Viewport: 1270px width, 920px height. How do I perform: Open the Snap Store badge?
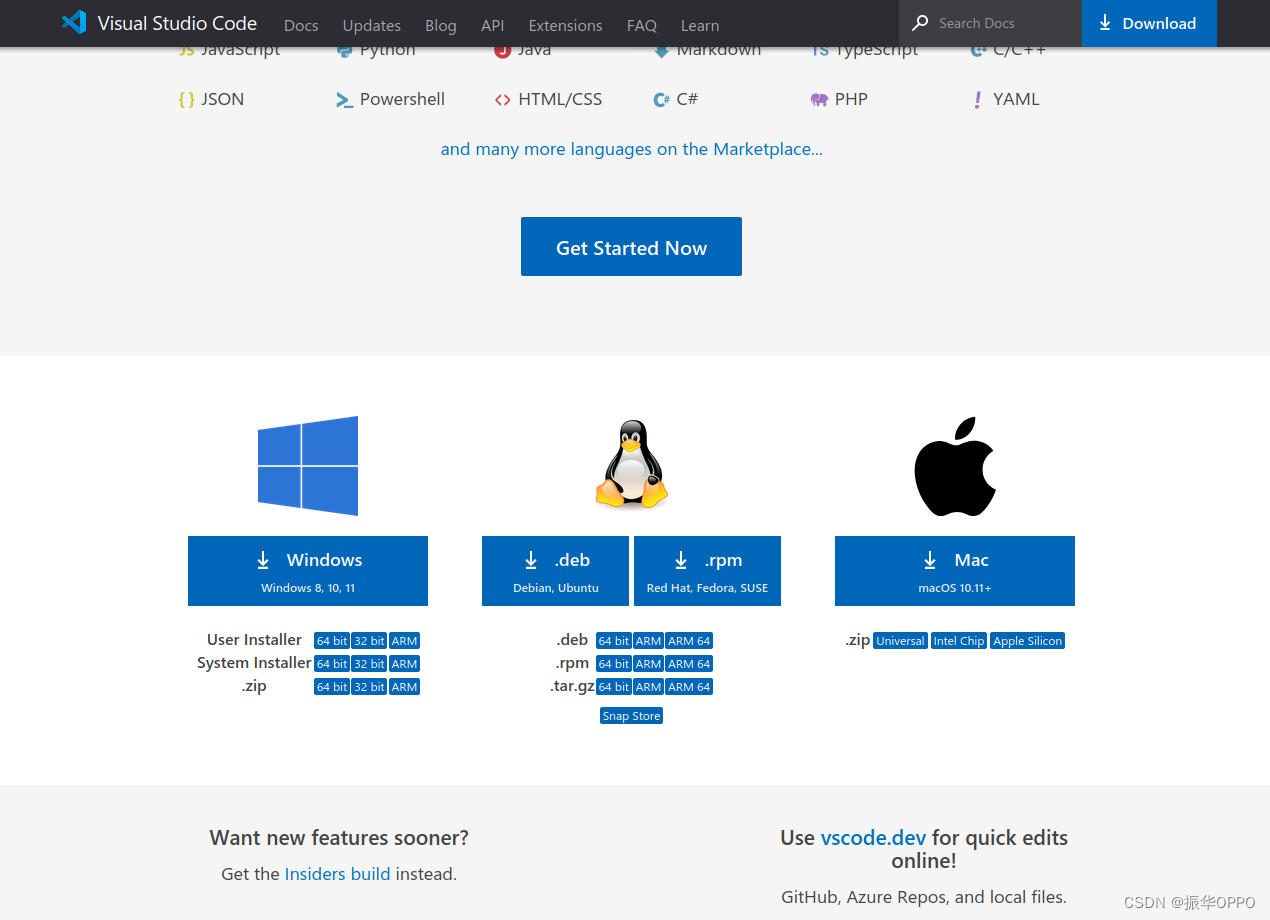(631, 716)
